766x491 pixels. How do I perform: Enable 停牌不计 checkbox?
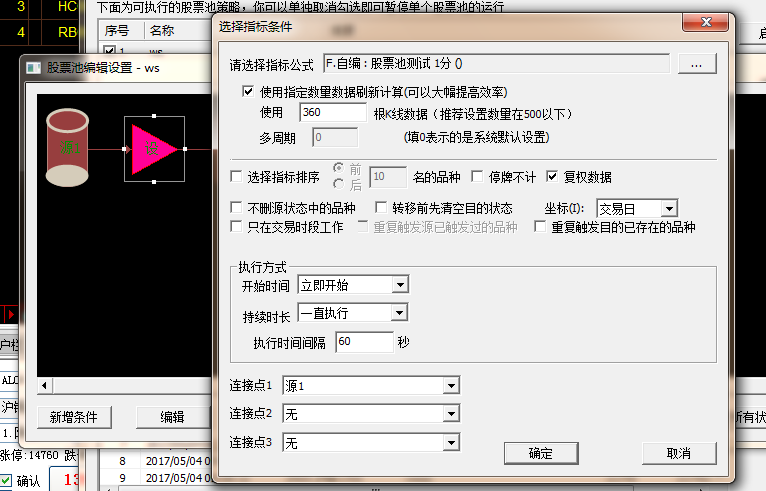pyautogui.click(x=477, y=176)
